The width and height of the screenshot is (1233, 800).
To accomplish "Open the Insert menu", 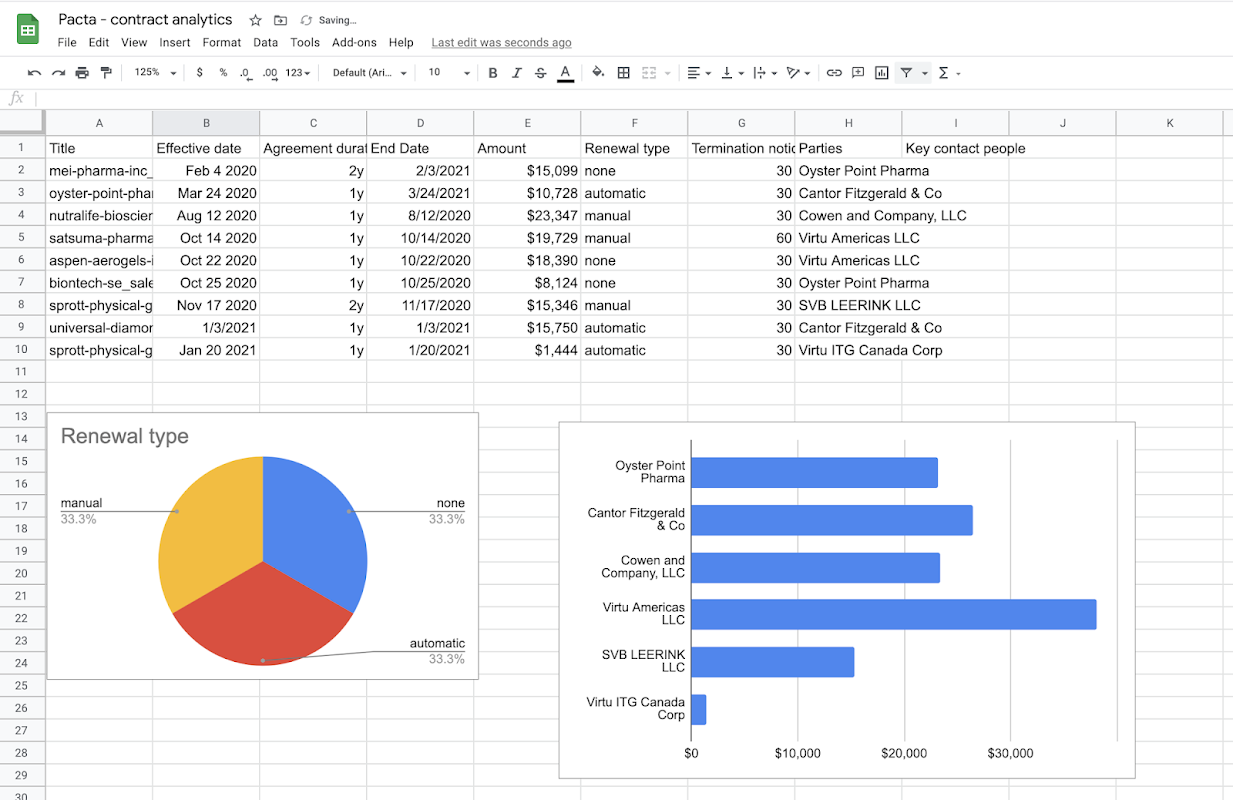I will tap(175, 43).
